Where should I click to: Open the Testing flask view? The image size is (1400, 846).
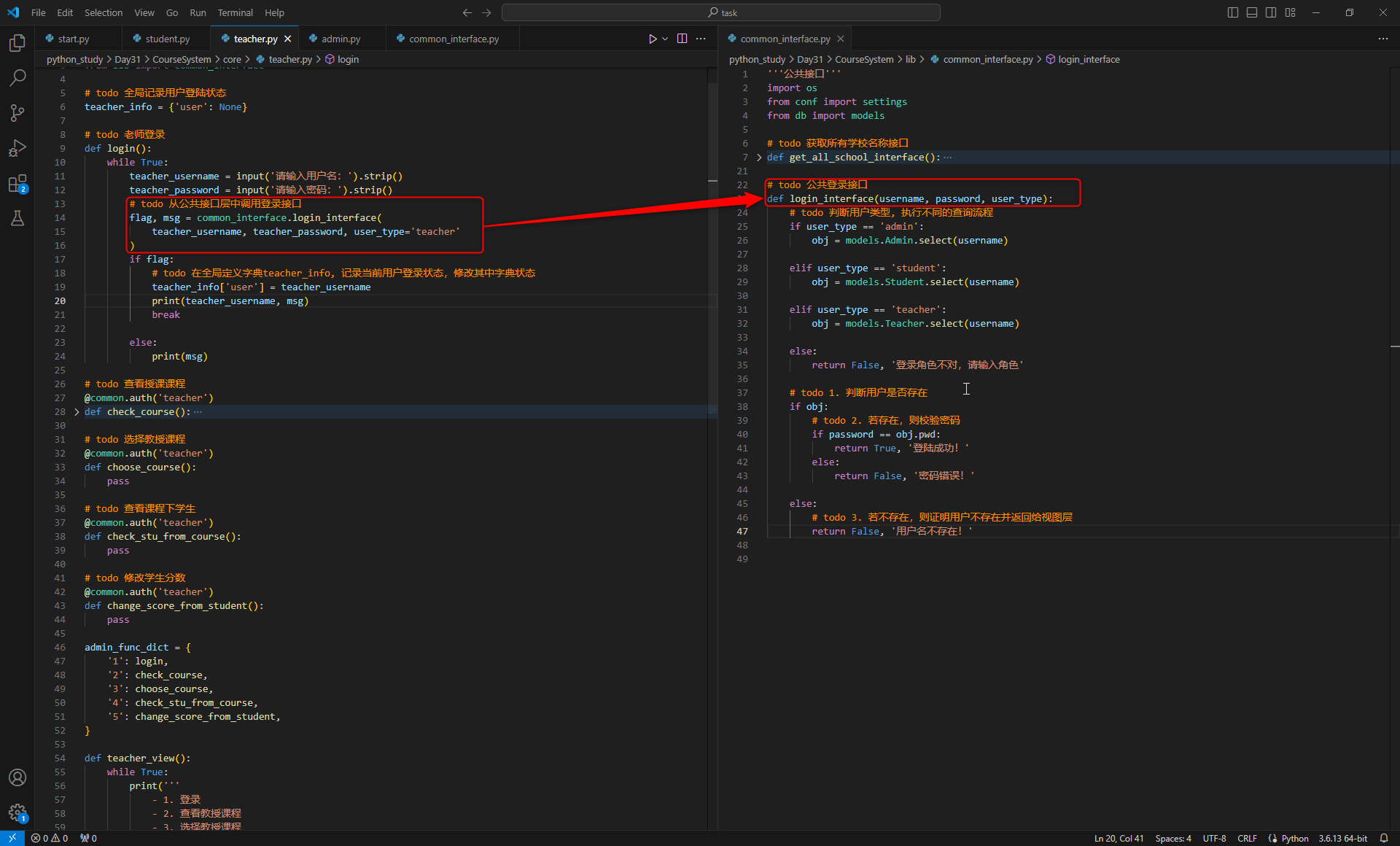[17, 218]
